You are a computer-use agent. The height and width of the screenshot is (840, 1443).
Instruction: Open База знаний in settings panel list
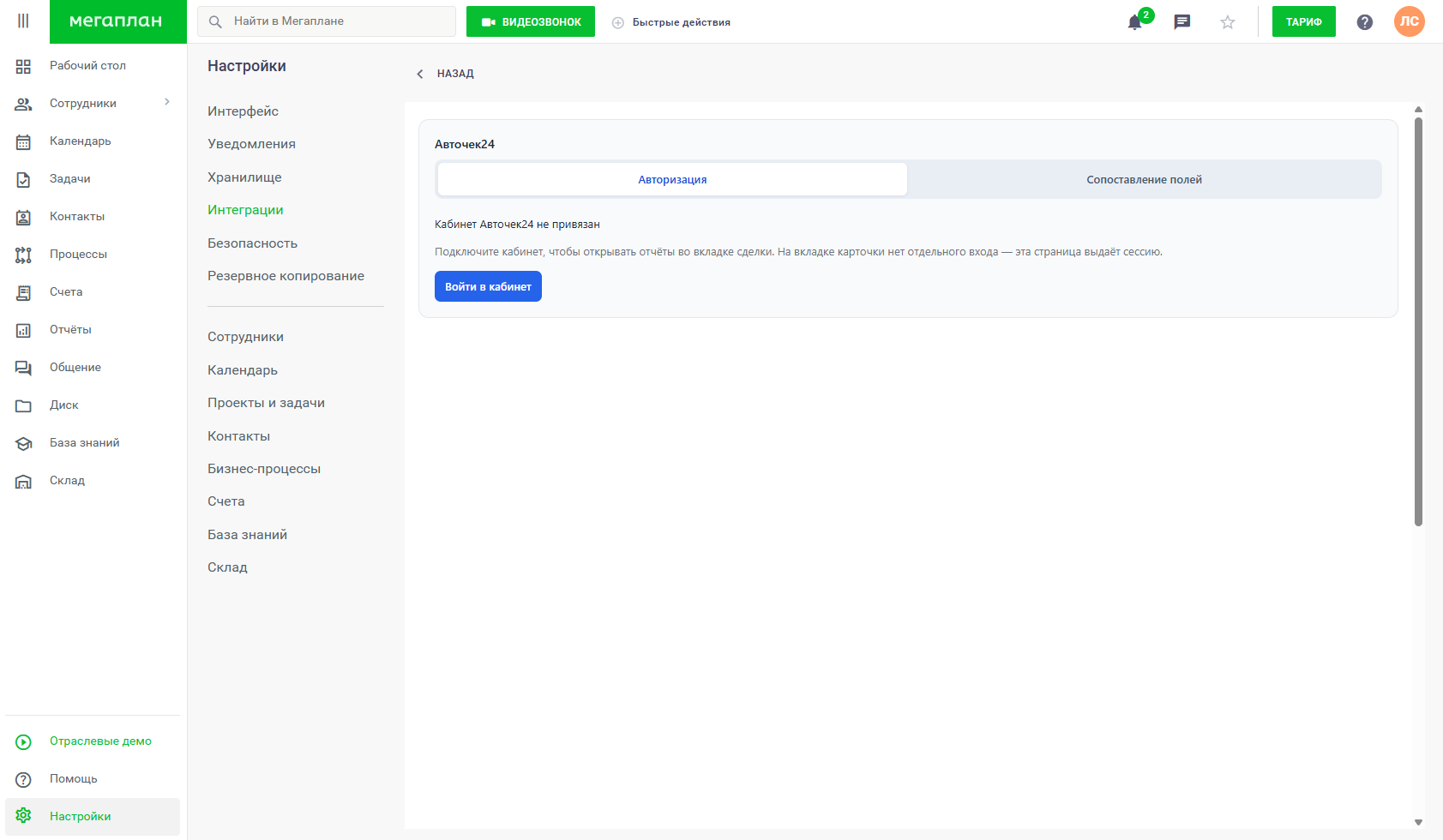(x=247, y=535)
